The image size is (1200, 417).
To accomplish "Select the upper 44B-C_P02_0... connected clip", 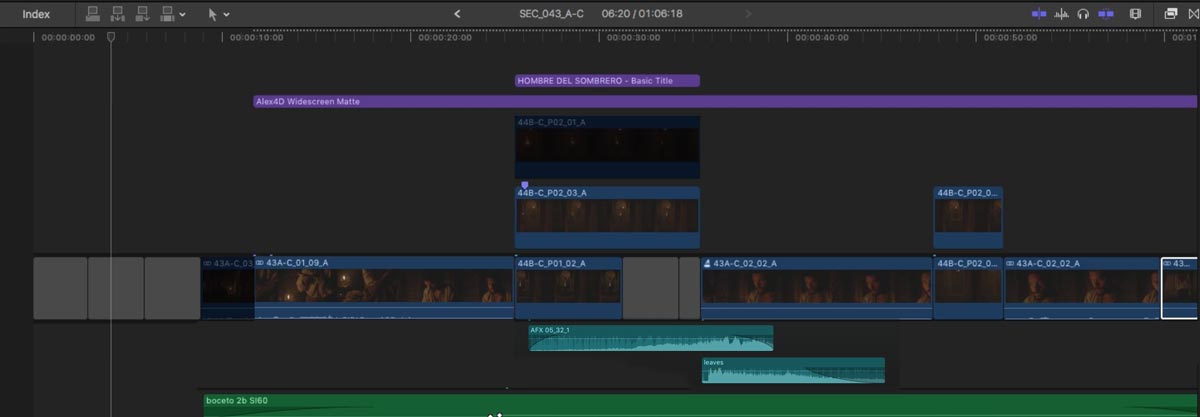I will click(x=968, y=217).
